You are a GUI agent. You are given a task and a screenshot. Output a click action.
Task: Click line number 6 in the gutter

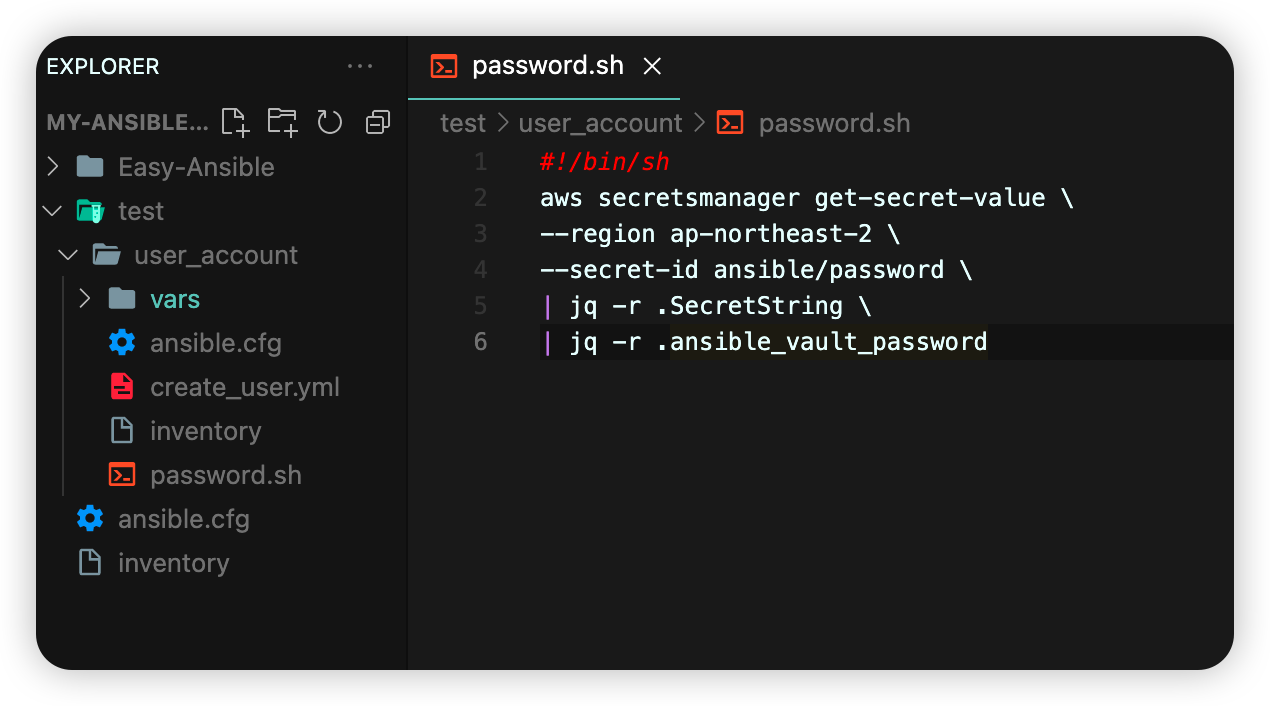tap(481, 342)
